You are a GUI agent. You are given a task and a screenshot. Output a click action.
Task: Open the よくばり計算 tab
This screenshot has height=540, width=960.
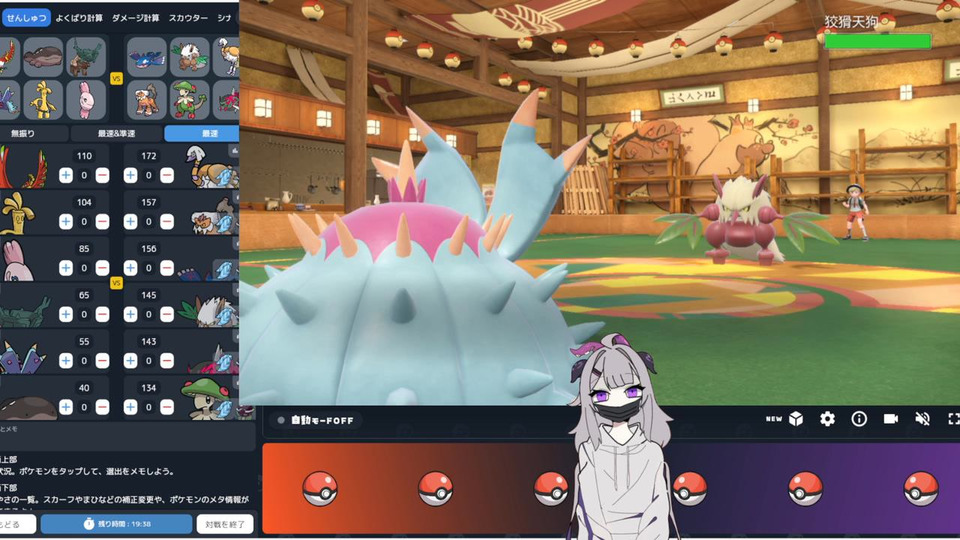(x=79, y=18)
